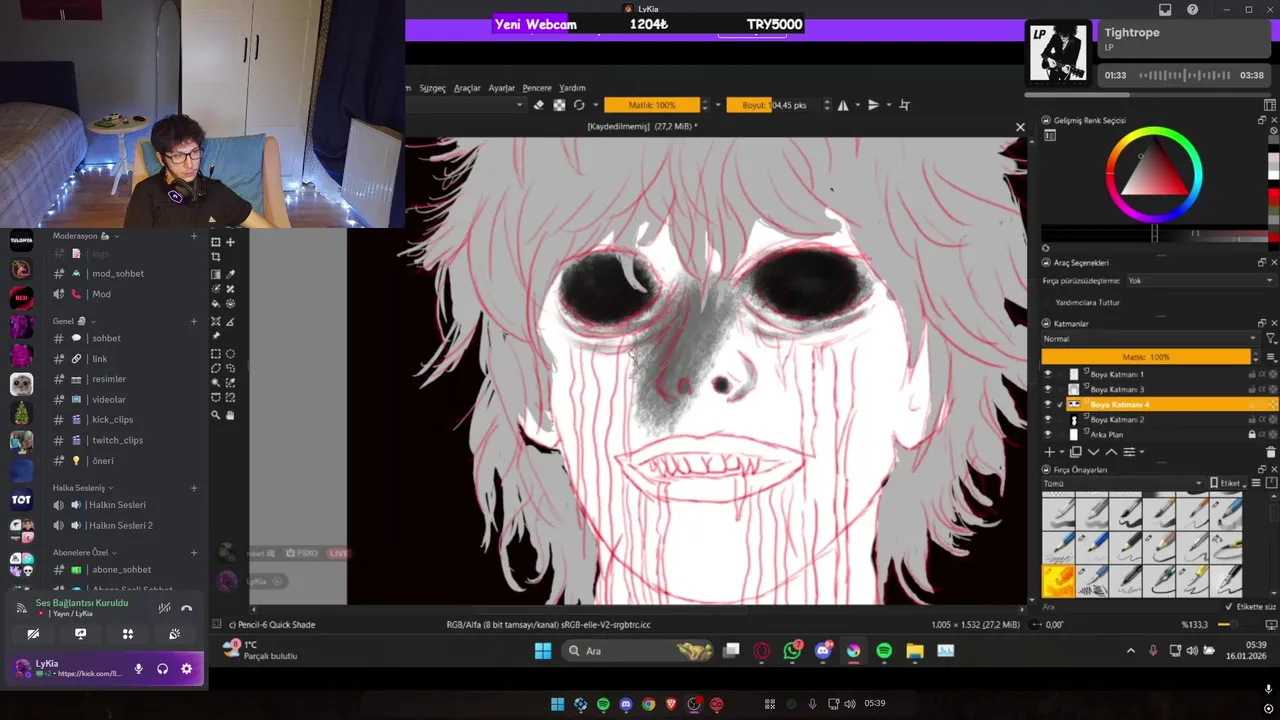
Task: Move layer down with the down arrow
Action: pyautogui.click(x=1093, y=452)
